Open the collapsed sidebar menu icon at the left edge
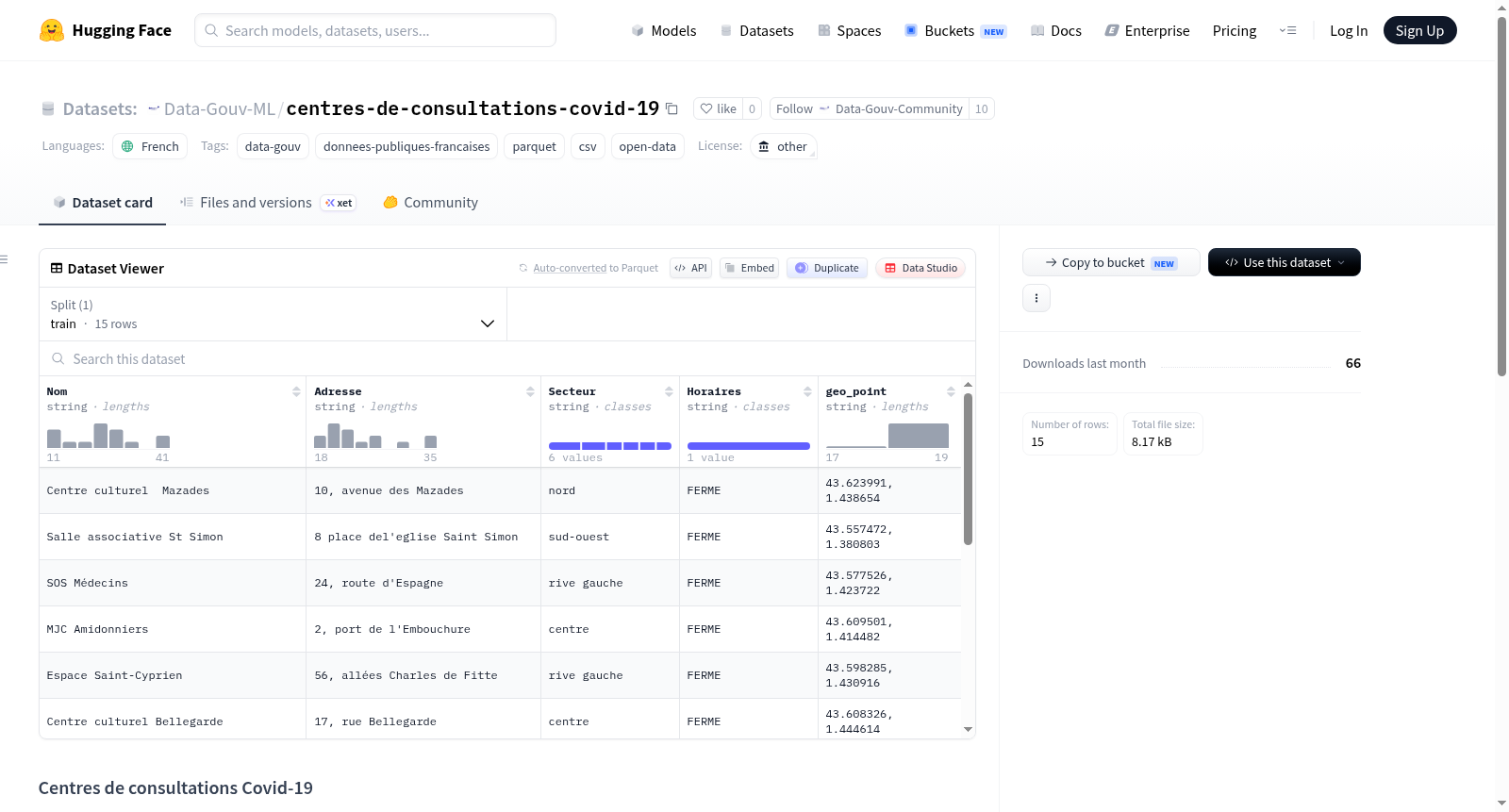The height and width of the screenshot is (812, 1509). (4, 259)
